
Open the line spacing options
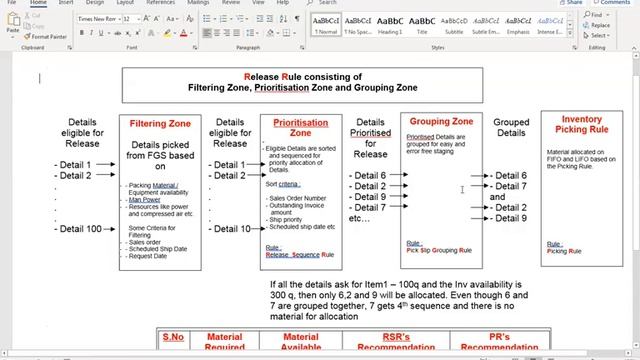(250, 33)
